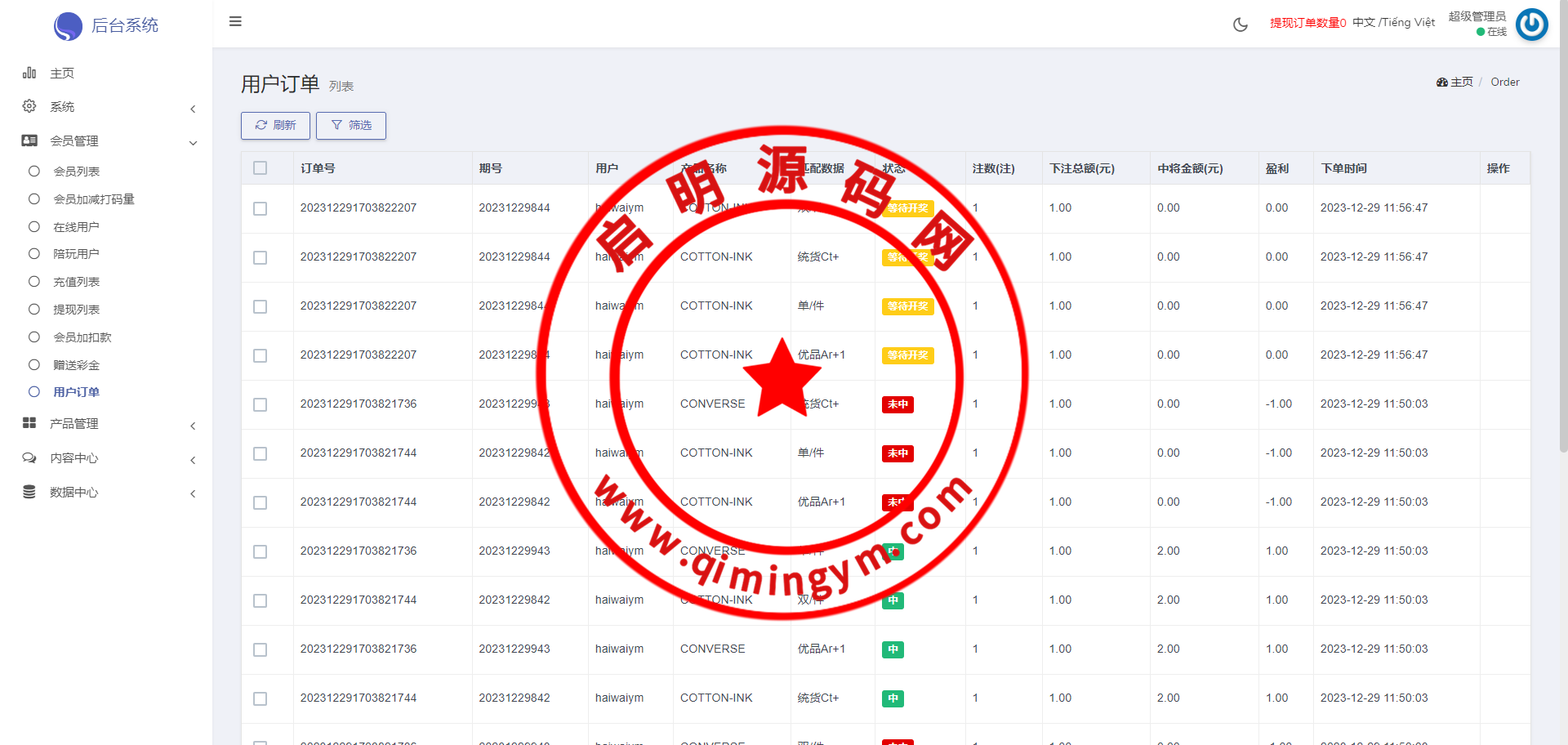Viewport: 1568px width, 745px height.
Task: Select checkbox of first CONVERSE order row
Action: (261, 404)
